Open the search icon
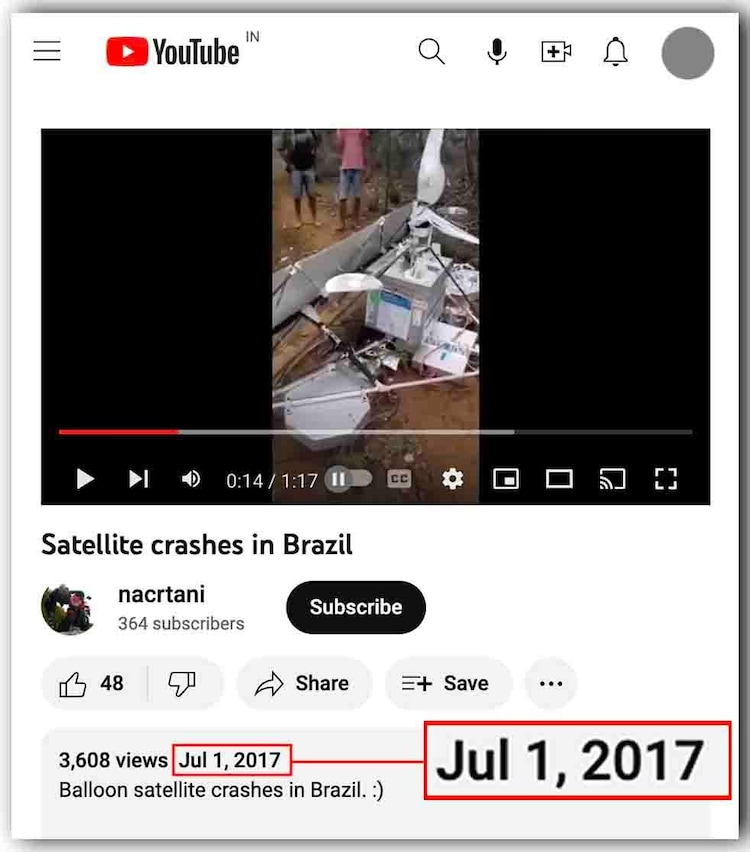 pos(432,52)
